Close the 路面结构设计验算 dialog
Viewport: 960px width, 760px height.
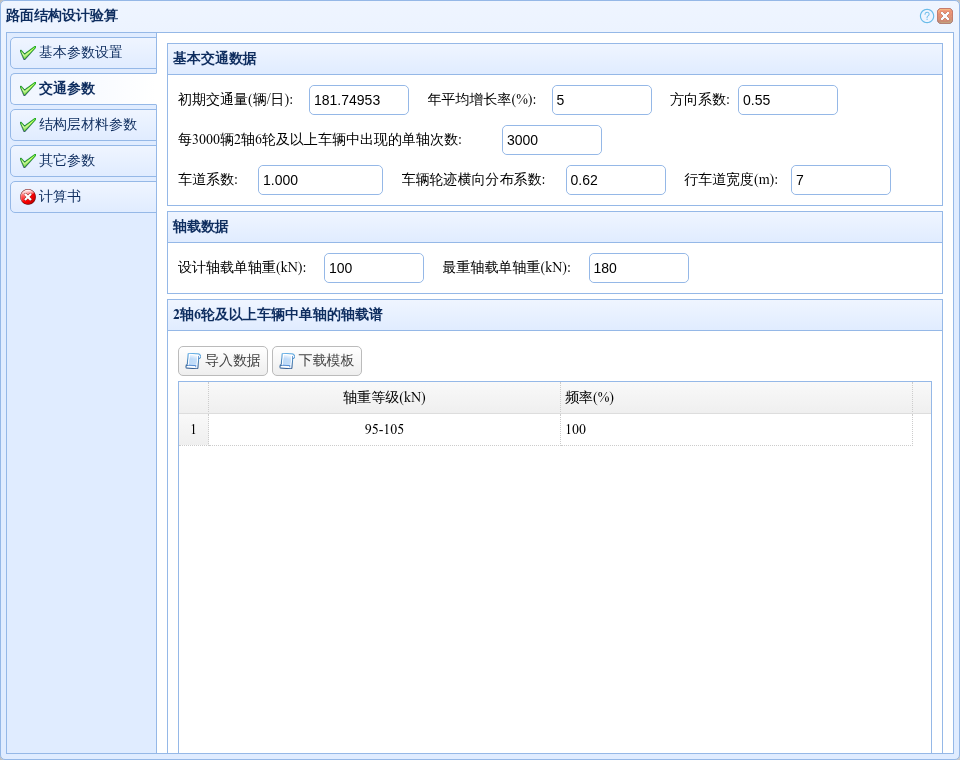point(945,16)
